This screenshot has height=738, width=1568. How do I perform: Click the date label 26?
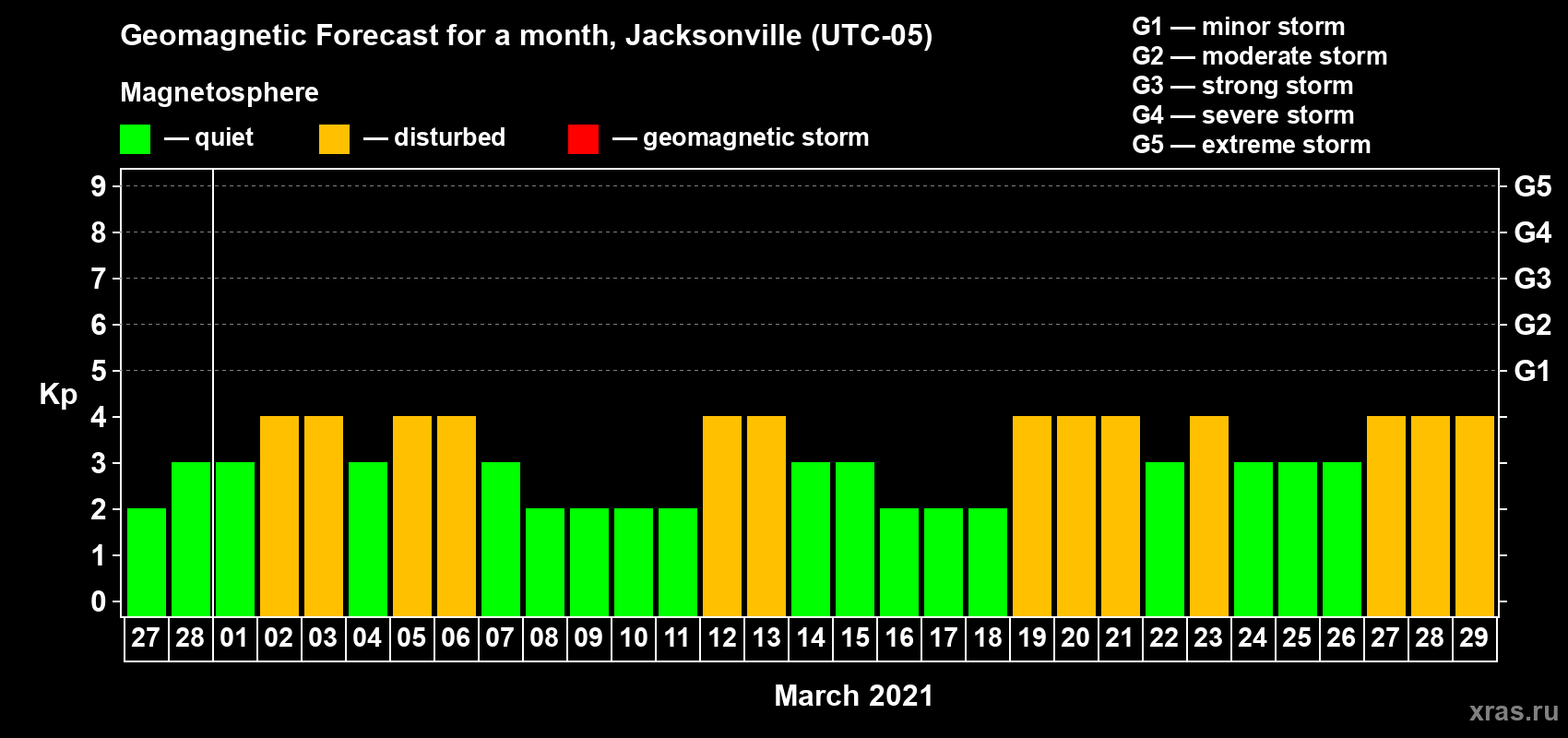click(1341, 638)
